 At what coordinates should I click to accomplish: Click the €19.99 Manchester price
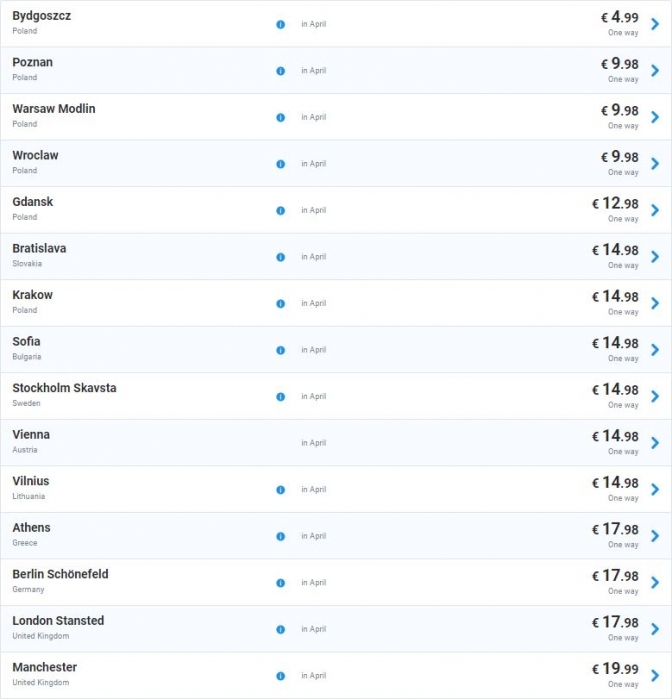point(615,669)
